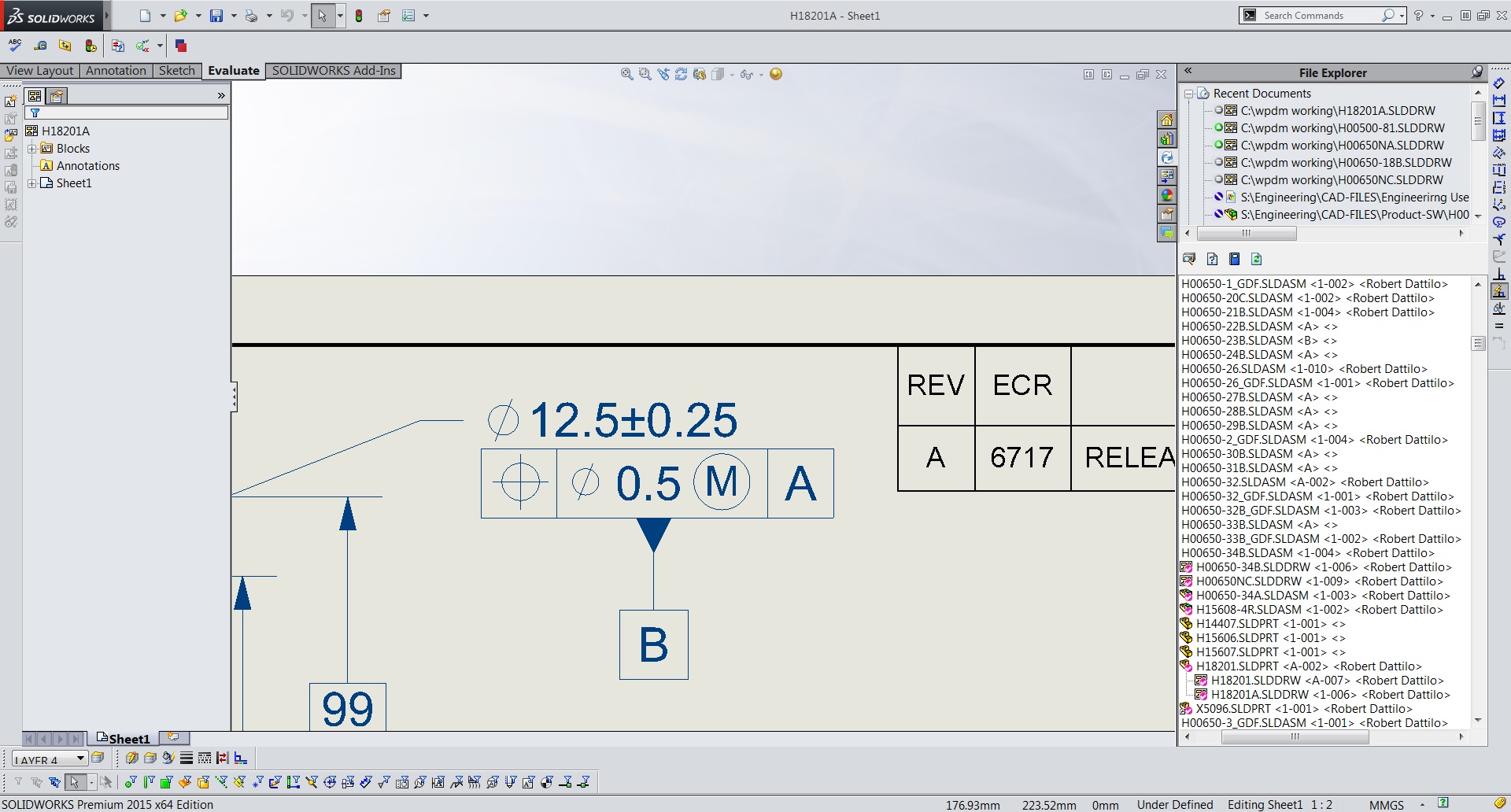This screenshot has width=1511, height=812.
Task: Open File Properties icon in top toolbar
Action: coord(384,16)
